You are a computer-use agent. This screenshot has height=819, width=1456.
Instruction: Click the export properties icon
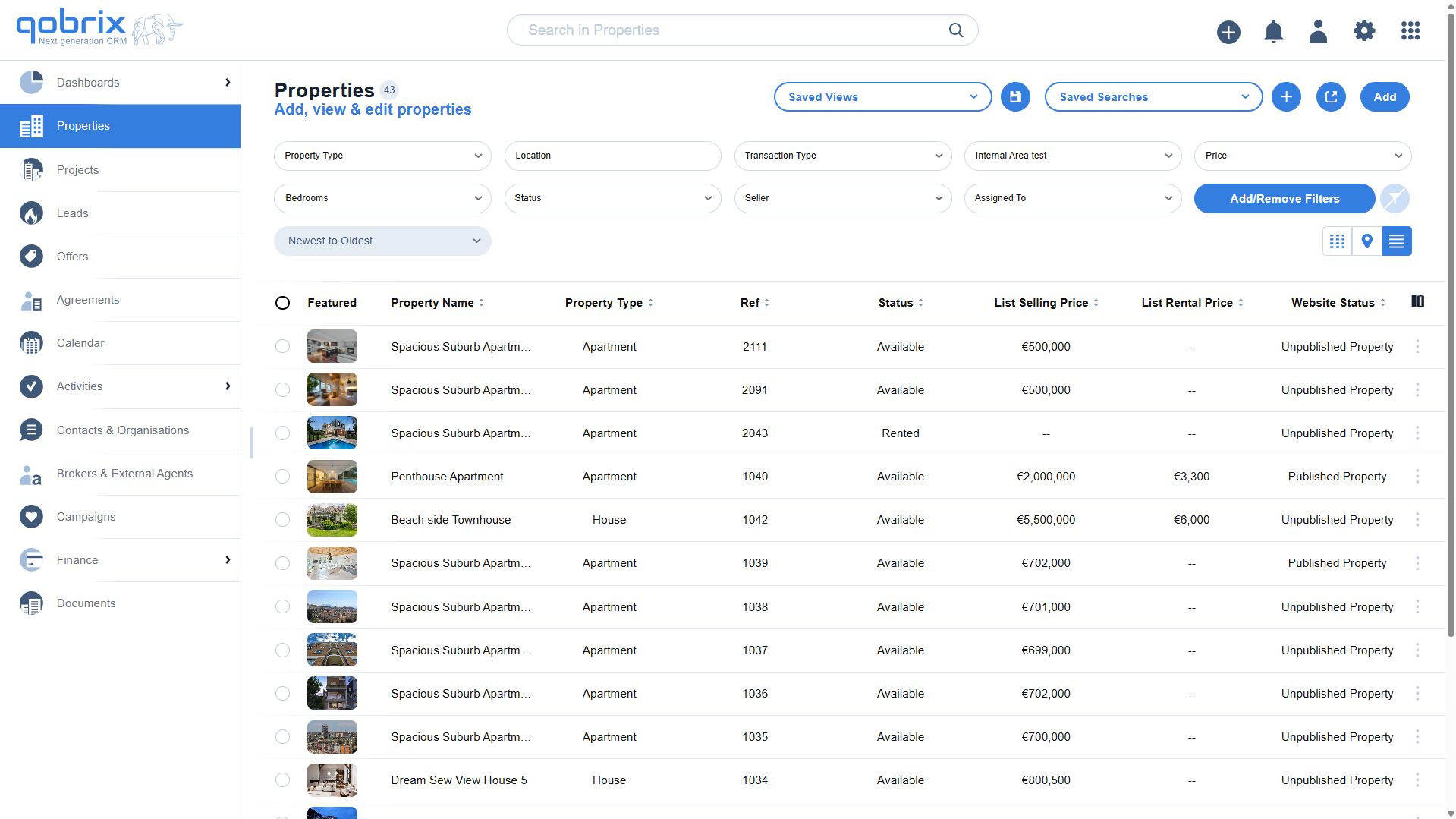[x=1331, y=97]
